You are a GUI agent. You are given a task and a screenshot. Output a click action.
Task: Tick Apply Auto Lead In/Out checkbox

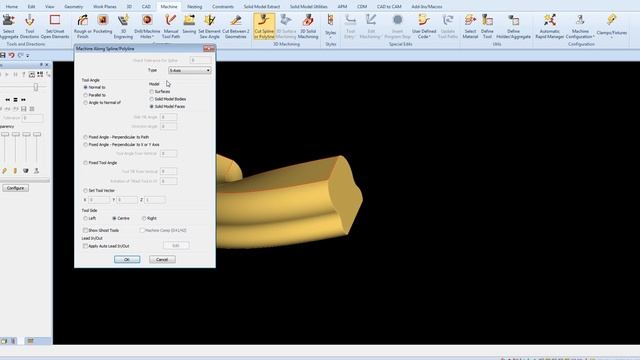pos(85,246)
